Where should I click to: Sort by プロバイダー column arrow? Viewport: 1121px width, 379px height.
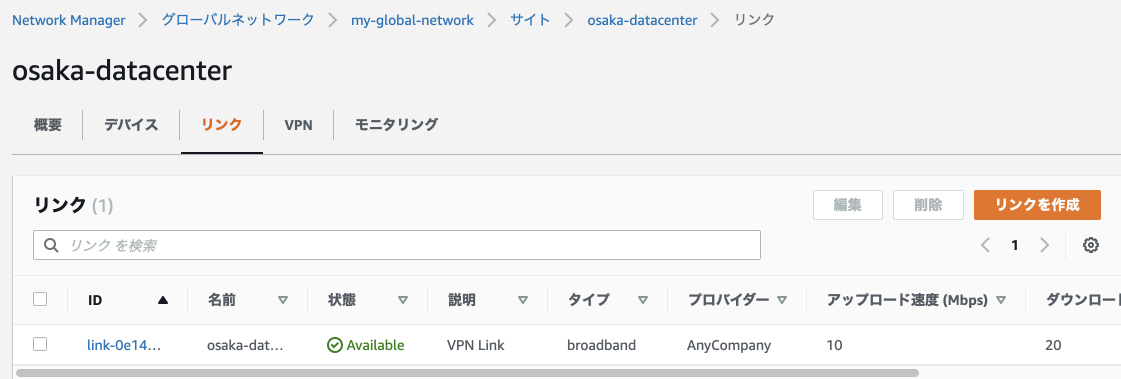pyautogui.click(x=781, y=300)
